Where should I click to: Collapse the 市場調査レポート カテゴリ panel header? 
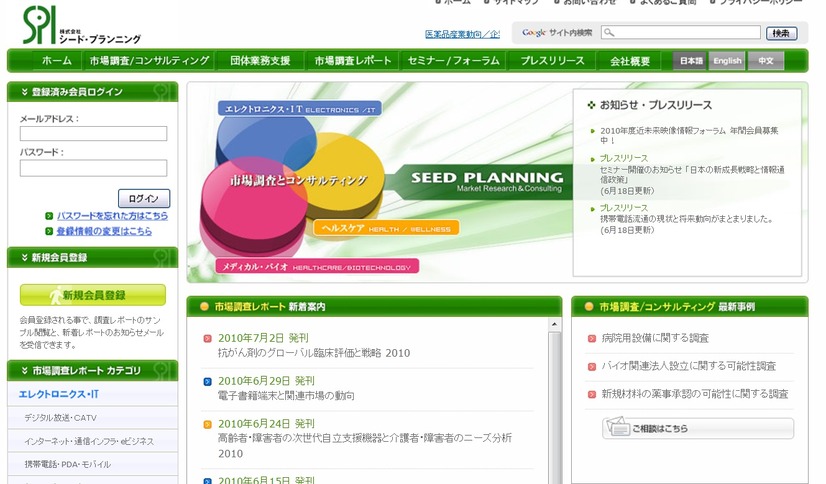[93, 371]
